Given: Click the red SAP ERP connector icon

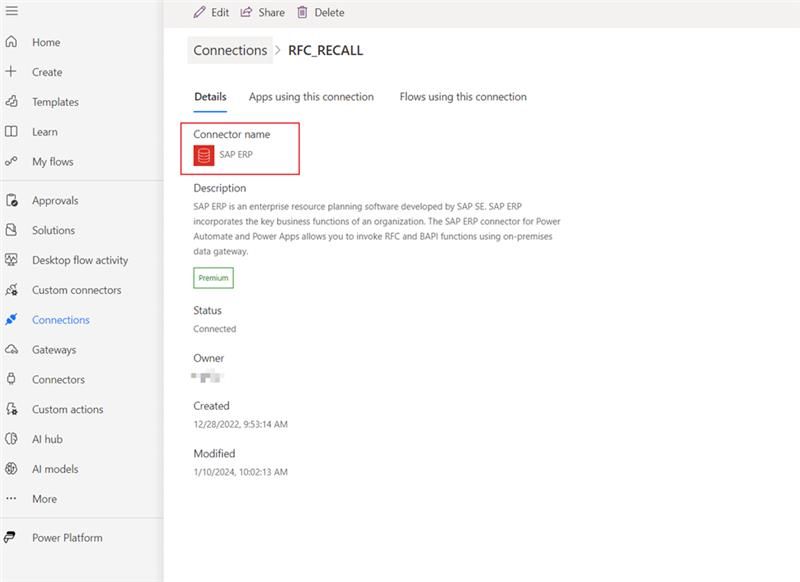Looking at the screenshot, I should click(204, 156).
